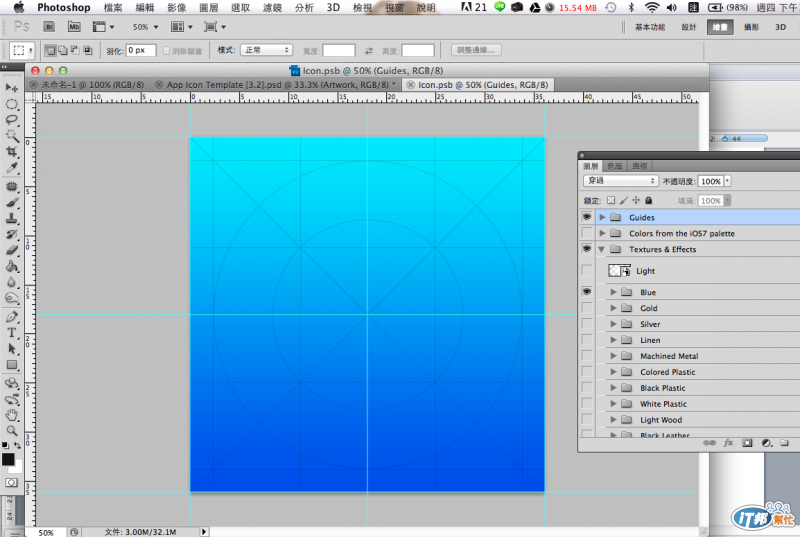Screen dimensions: 800x537
Task: Show the Gold layer group
Action: (586, 309)
